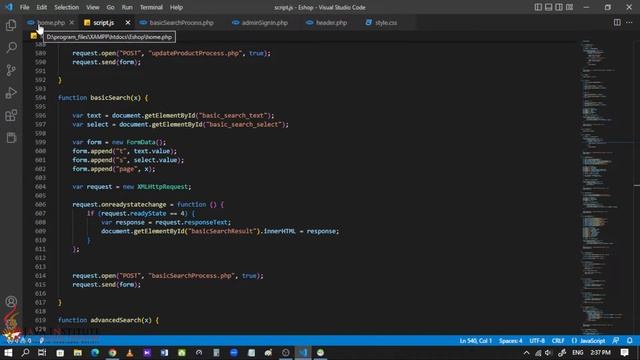The image size is (640, 360).
Task: Change UTF-8 file encoding in status bar
Action: tap(537, 340)
